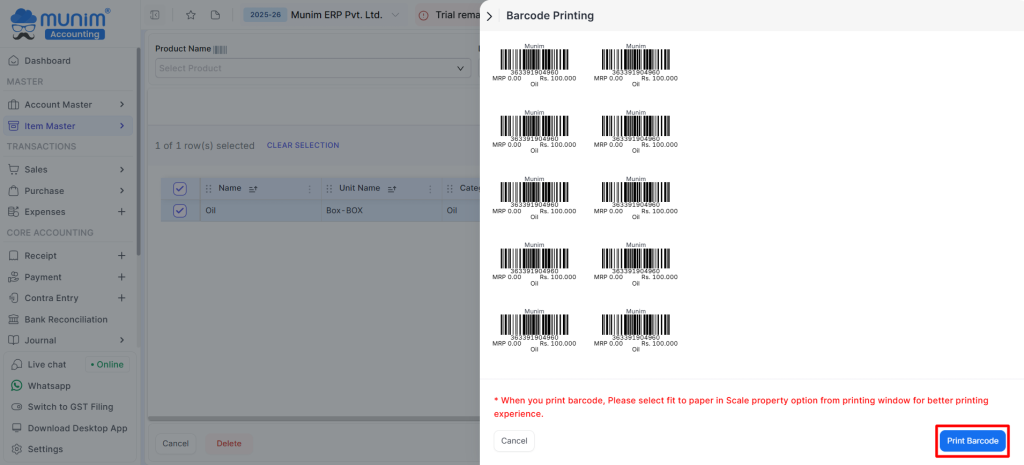Click the Munim Accounting logo
Image resolution: width=1024 pixels, height=465 pixels.
[60, 24]
